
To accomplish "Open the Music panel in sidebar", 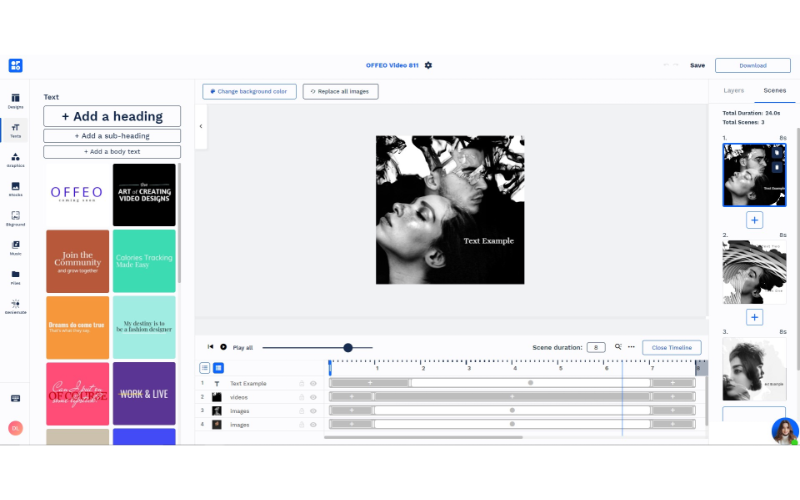I will click(x=15, y=248).
